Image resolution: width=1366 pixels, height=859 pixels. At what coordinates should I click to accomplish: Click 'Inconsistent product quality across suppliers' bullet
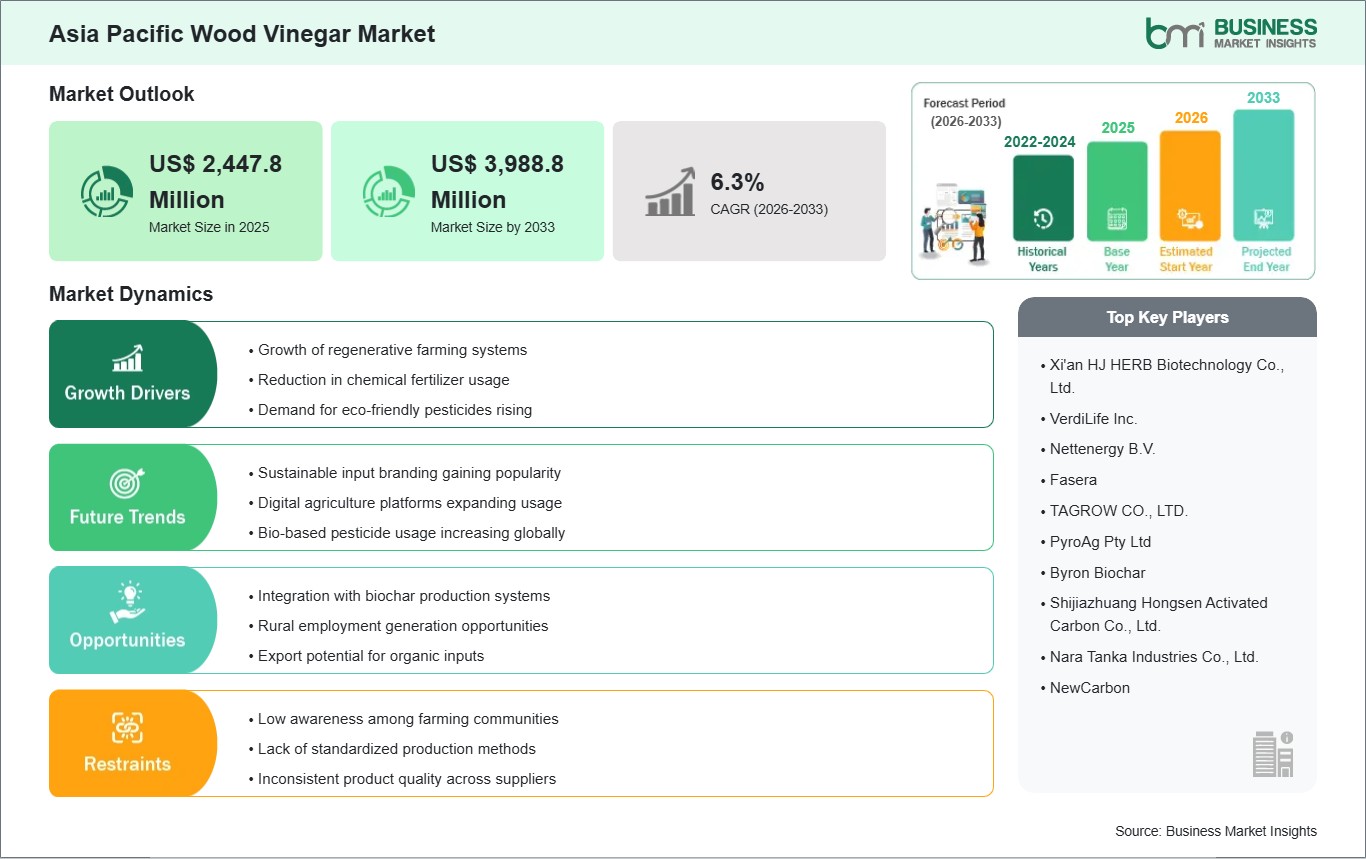[407, 779]
